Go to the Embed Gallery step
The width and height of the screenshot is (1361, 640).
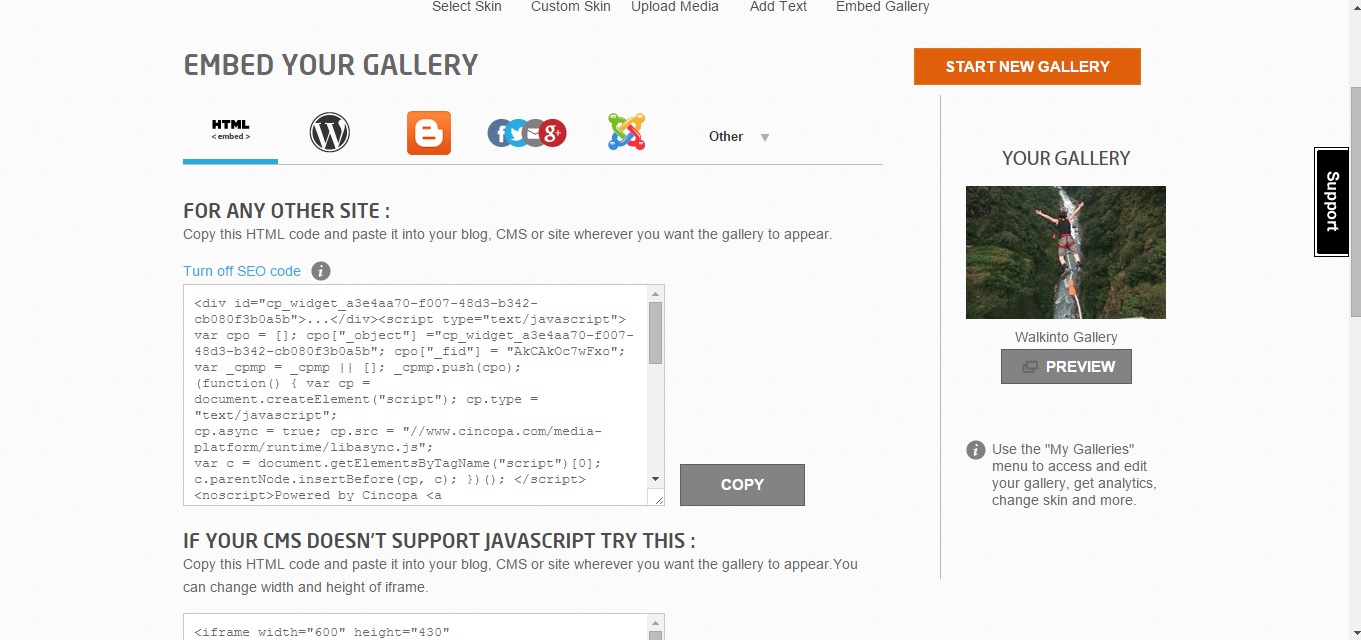tap(883, 7)
